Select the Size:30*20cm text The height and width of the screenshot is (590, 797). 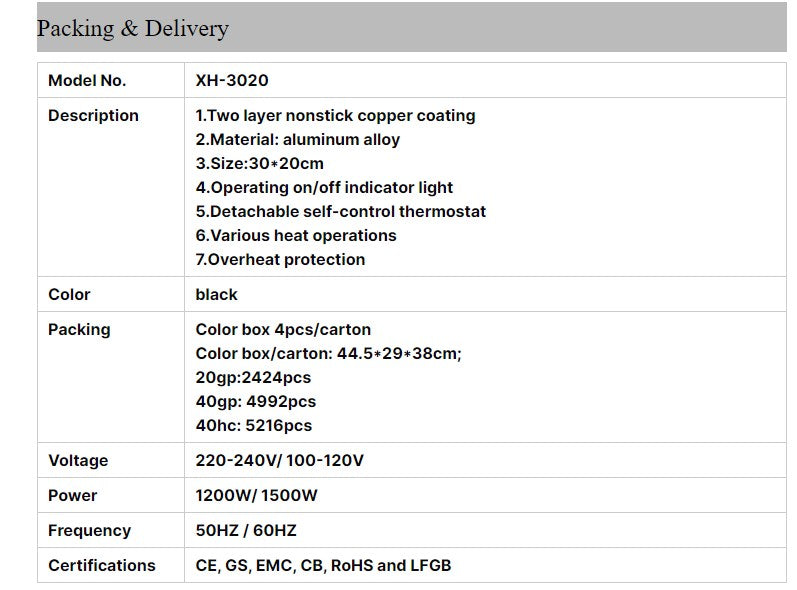260,164
